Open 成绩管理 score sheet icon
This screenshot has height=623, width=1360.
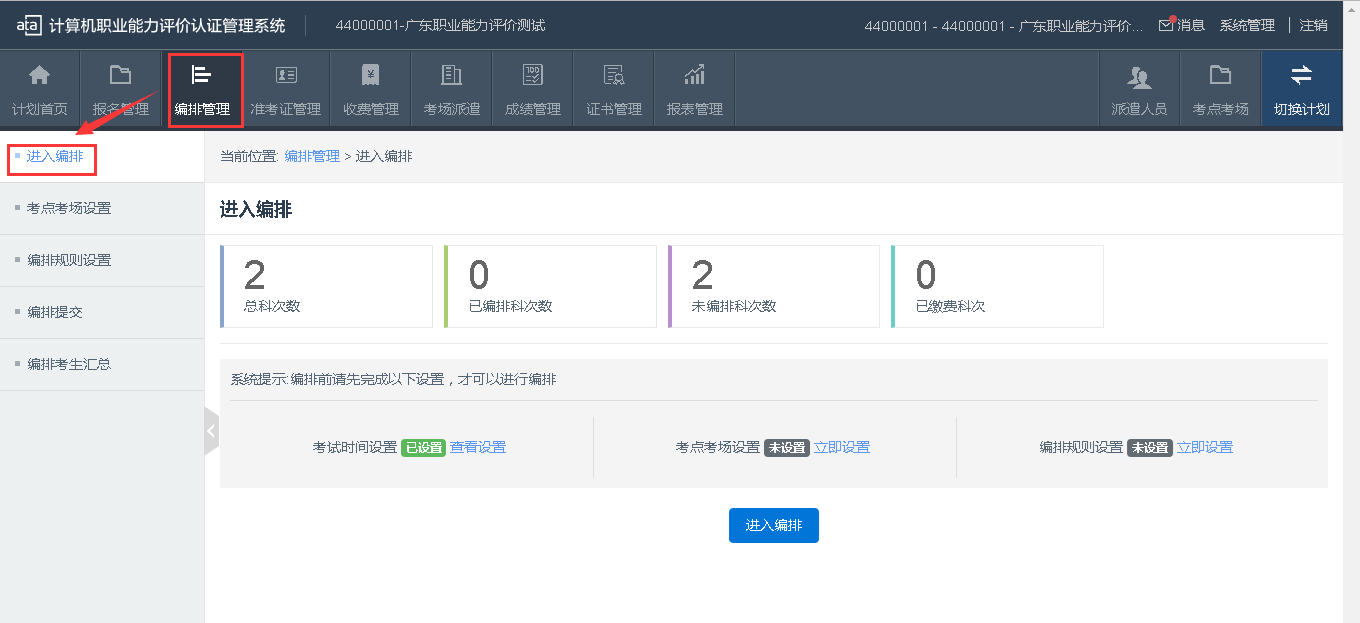[533, 75]
